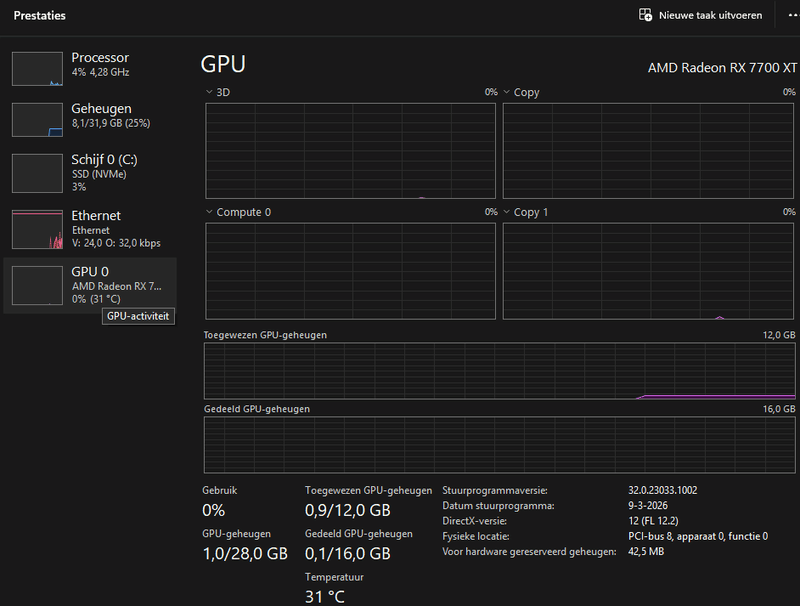Click the Stuurprogrammaversie label
Screen dimensions: 800x606
[x=495, y=490]
